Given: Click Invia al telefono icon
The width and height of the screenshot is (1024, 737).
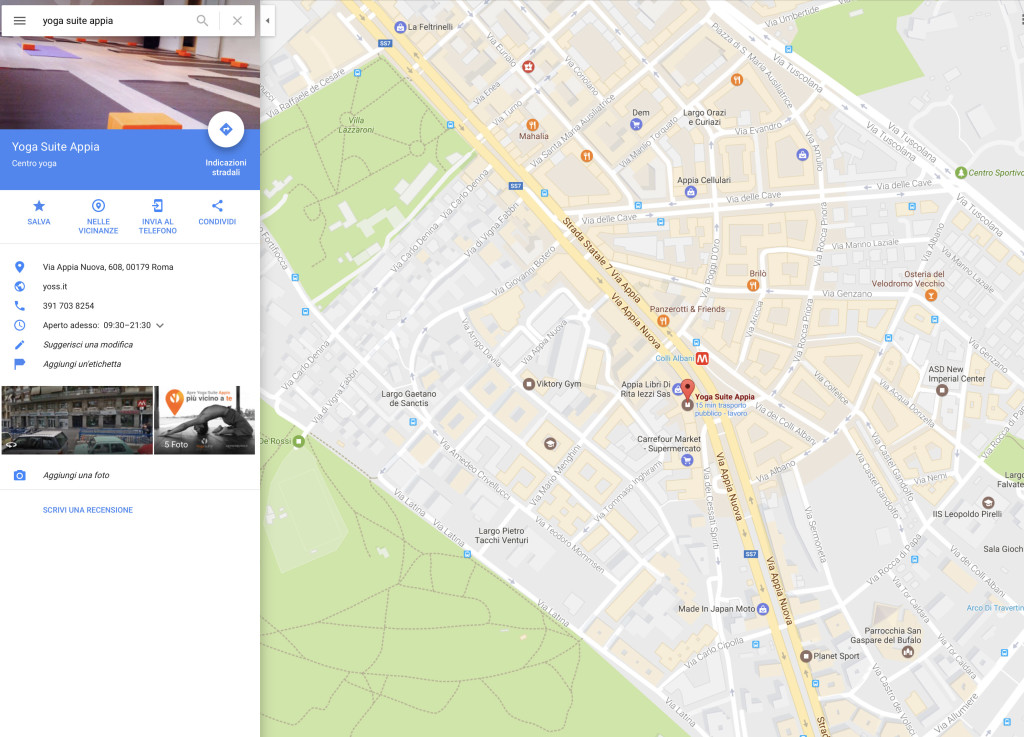Looking at the screenshot, I should pyautogui.click(x=158, y=206).
